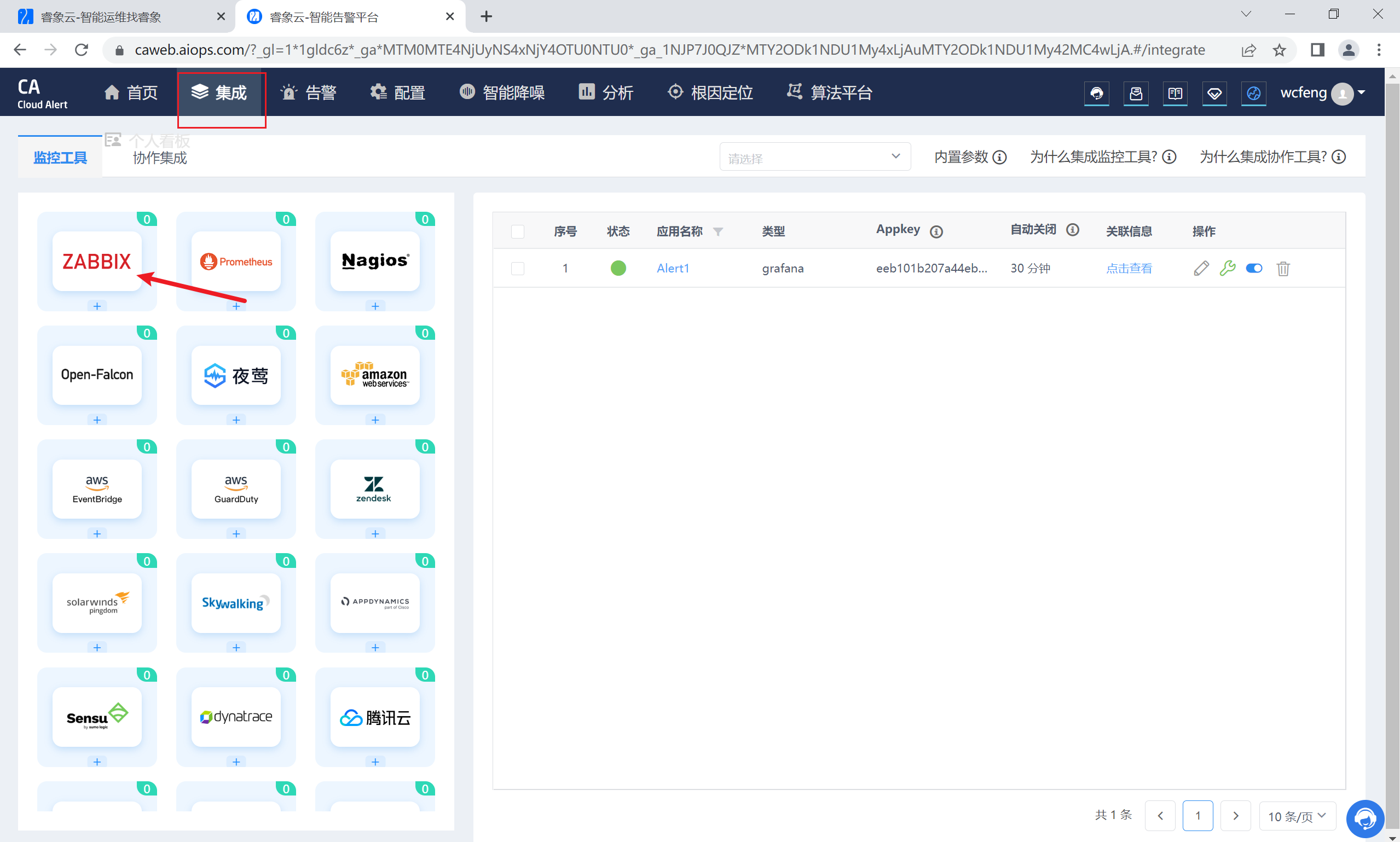The height and width of the screenshot is (842, 1400).
Task: Click the 自动关闭 info icon
Action: pyautogui.click(x=1072, y=230)
